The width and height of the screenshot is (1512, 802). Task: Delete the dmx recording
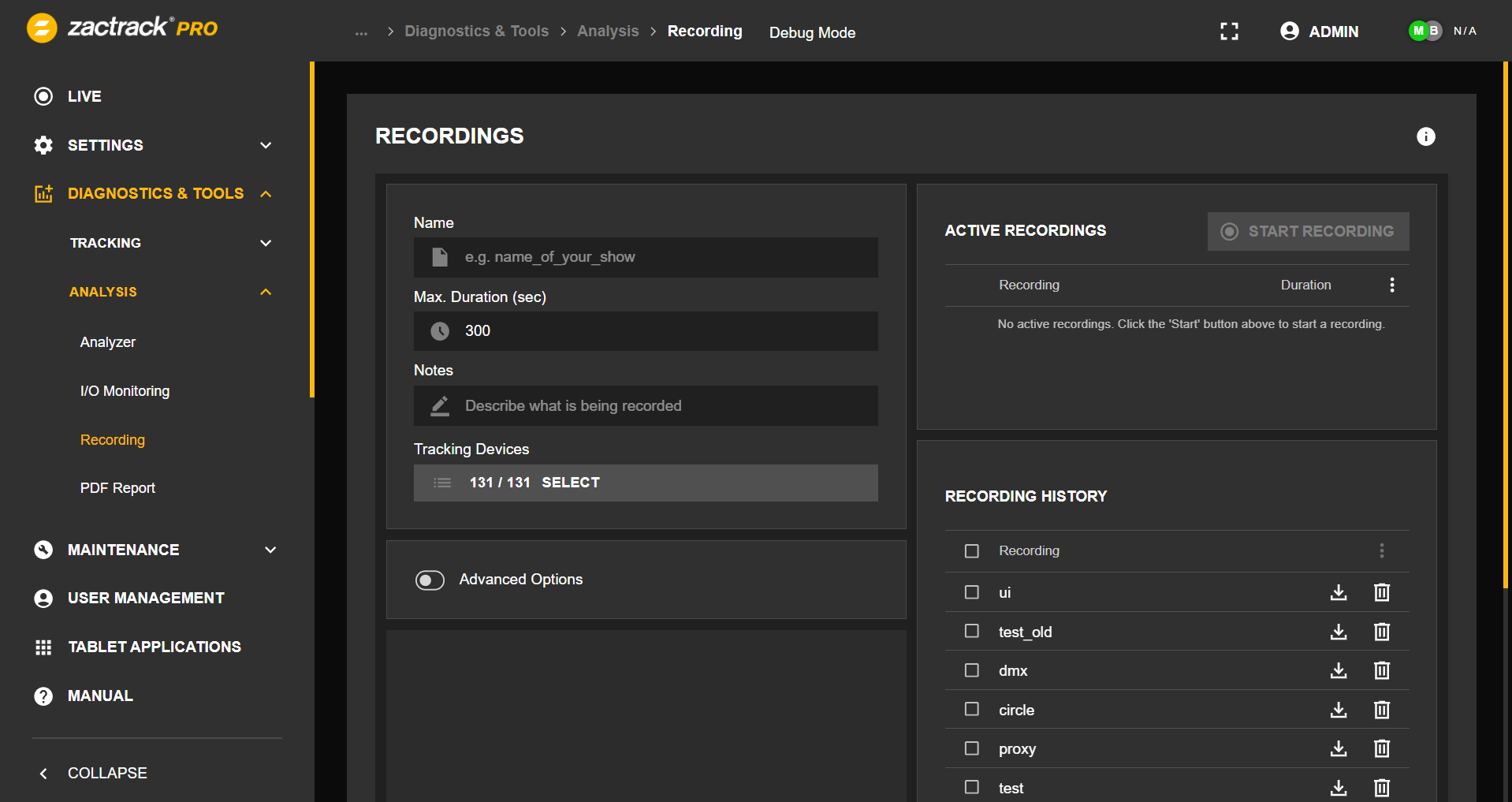click(1382, 670)
